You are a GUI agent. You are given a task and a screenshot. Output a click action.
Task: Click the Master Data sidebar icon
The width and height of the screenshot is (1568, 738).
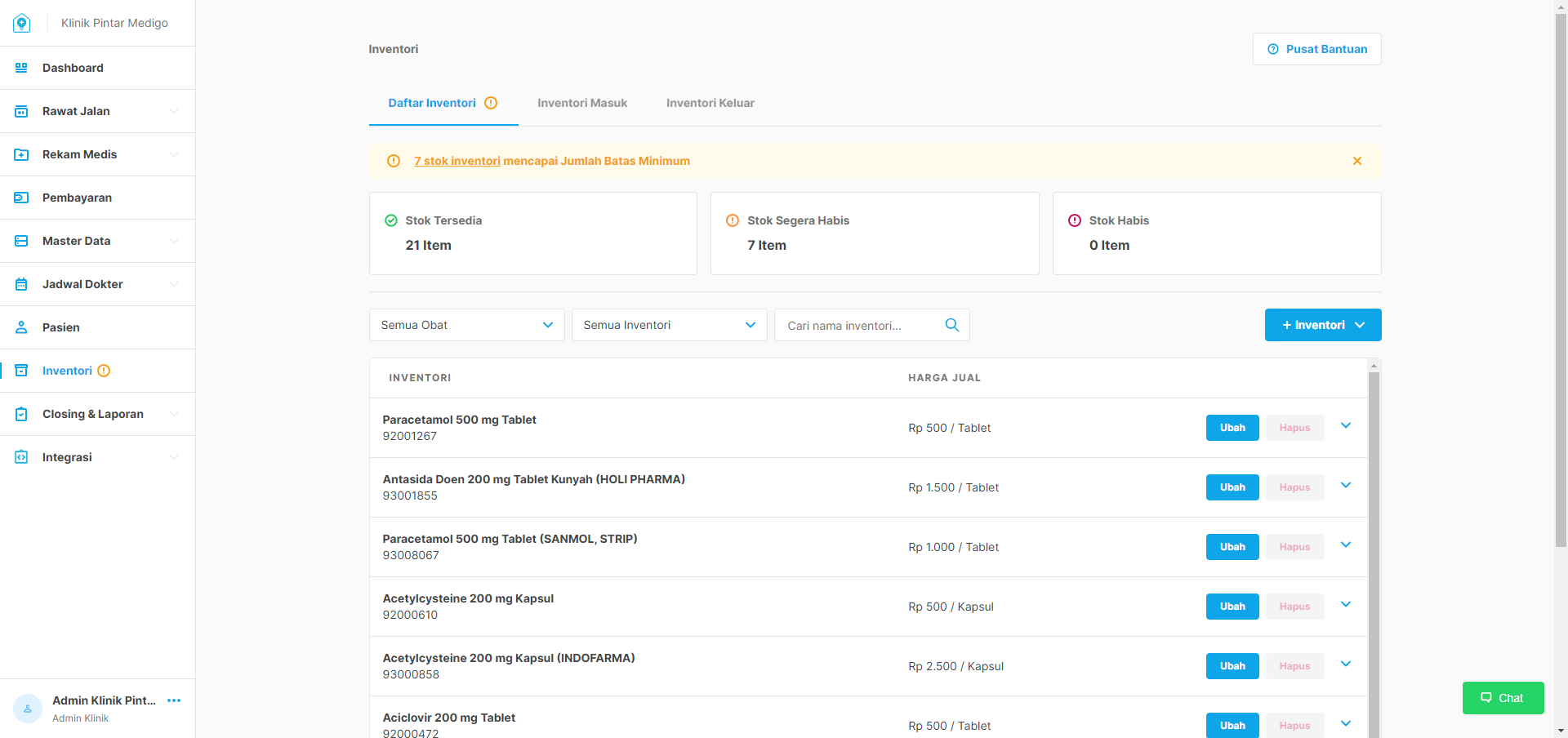point(21,241)
